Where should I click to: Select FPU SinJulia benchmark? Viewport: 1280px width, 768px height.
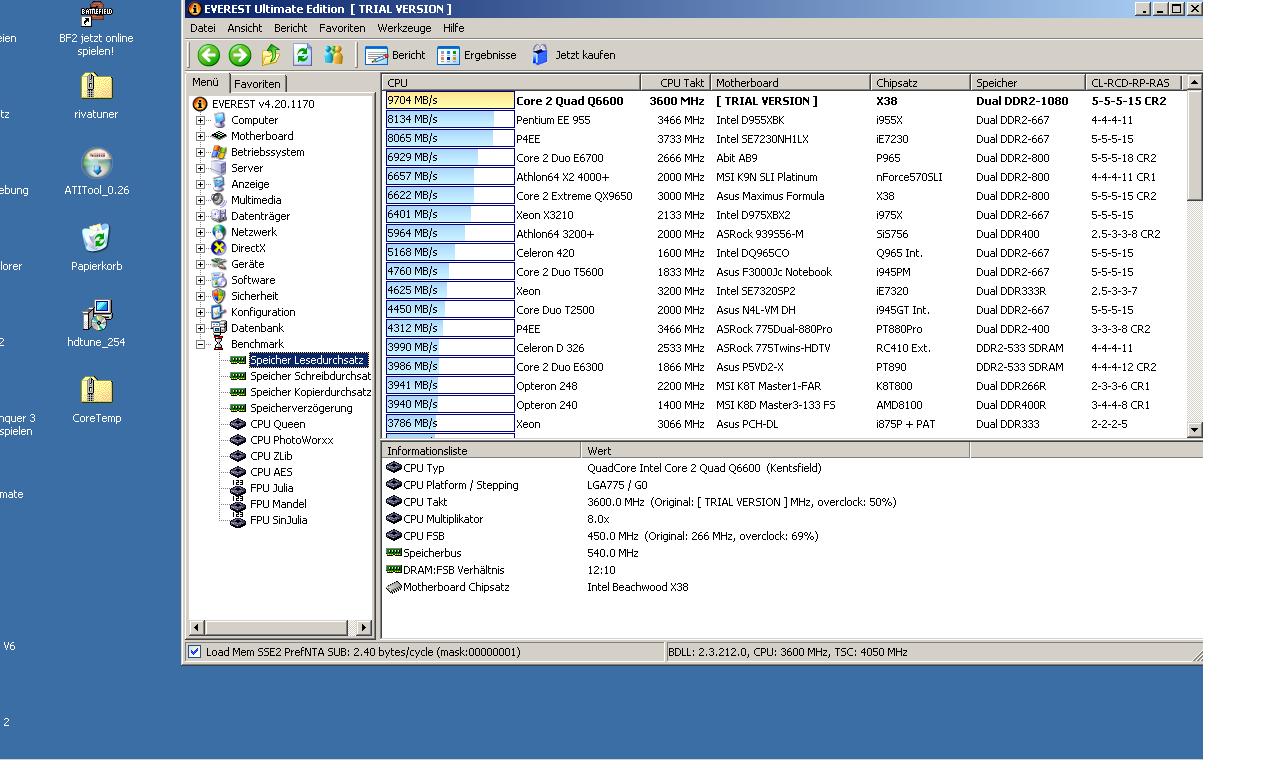coord(278,520)
